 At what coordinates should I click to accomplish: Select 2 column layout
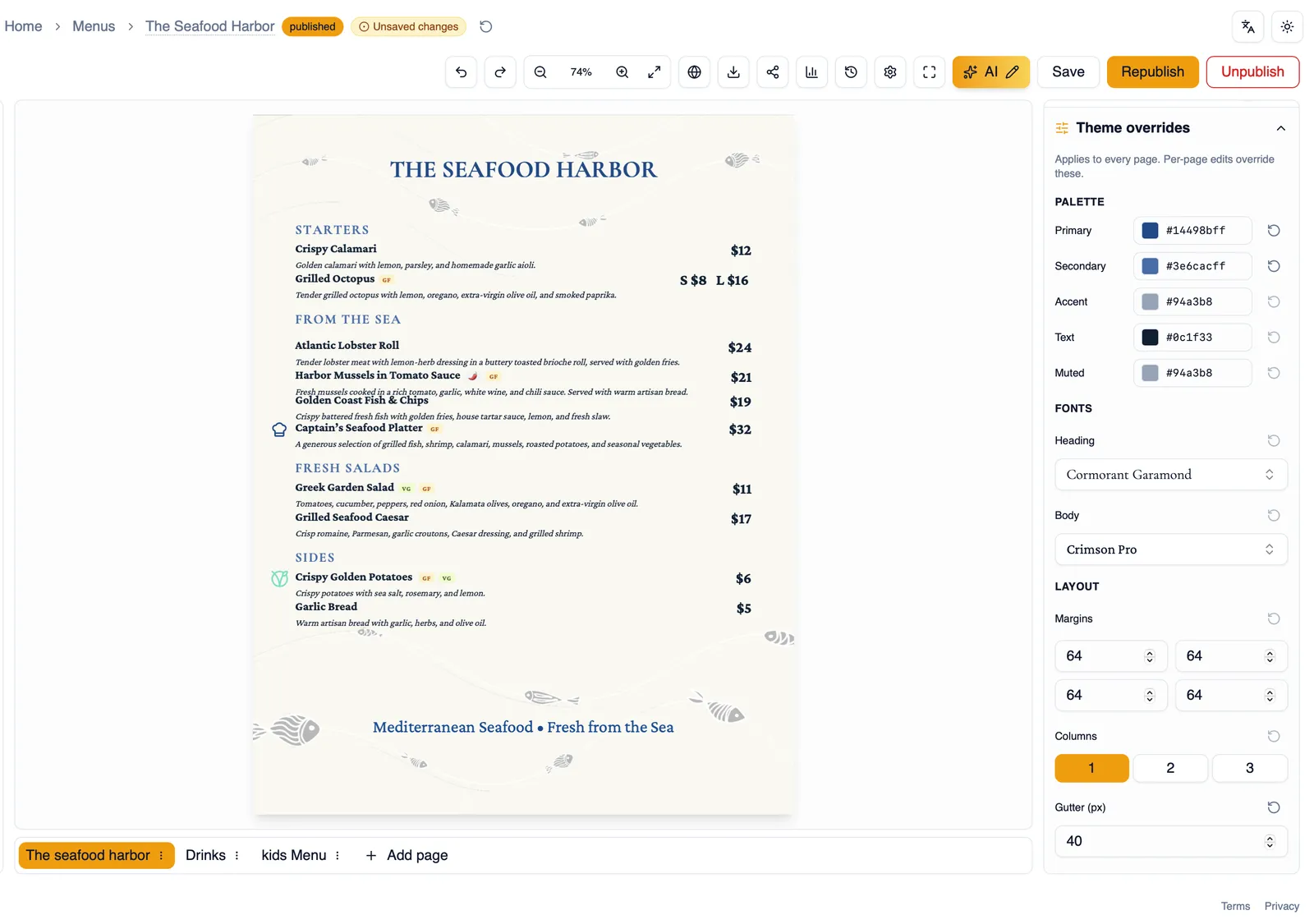tap(1170, 768)
